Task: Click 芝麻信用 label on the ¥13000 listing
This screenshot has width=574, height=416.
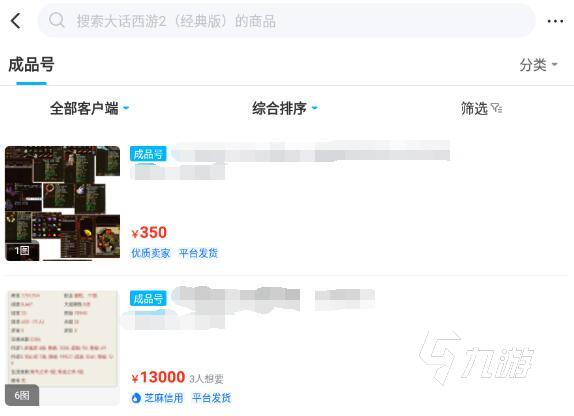Action: [164, 398]
